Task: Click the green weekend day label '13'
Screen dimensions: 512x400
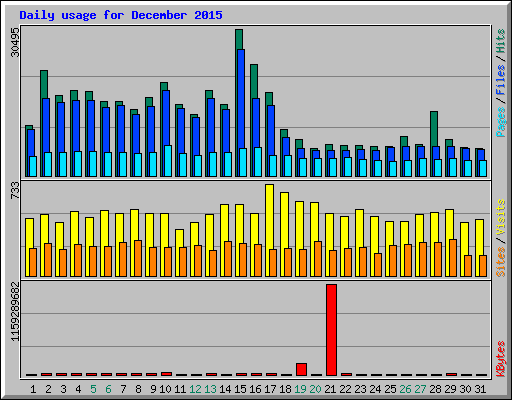Action: pyautogui.click(x=210, y=389)
